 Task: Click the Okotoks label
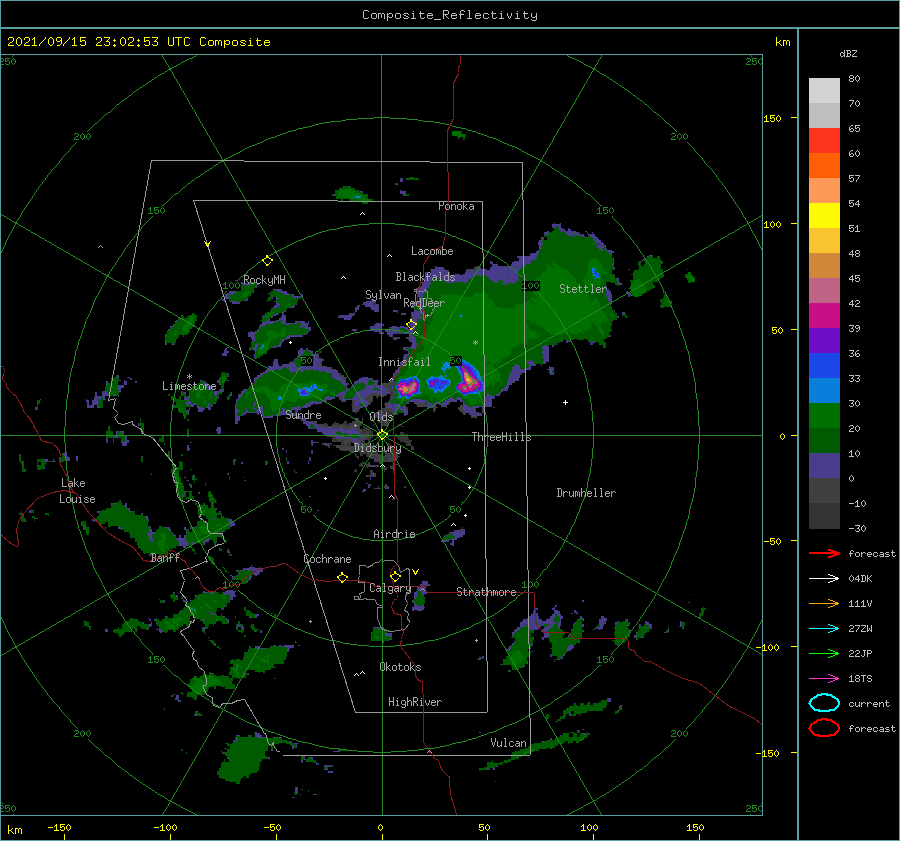400,667
